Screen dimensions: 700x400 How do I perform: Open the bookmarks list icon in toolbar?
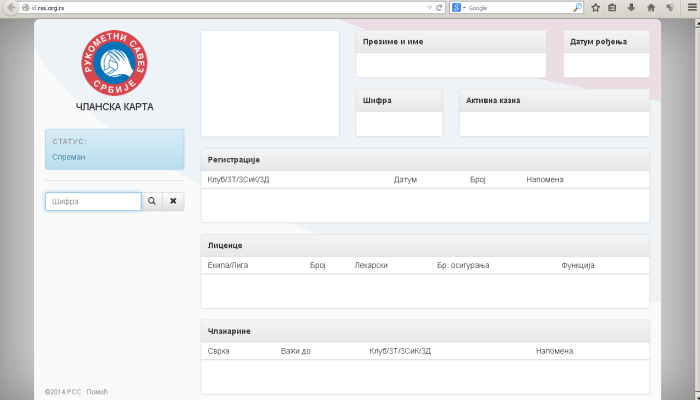point(611,7)
